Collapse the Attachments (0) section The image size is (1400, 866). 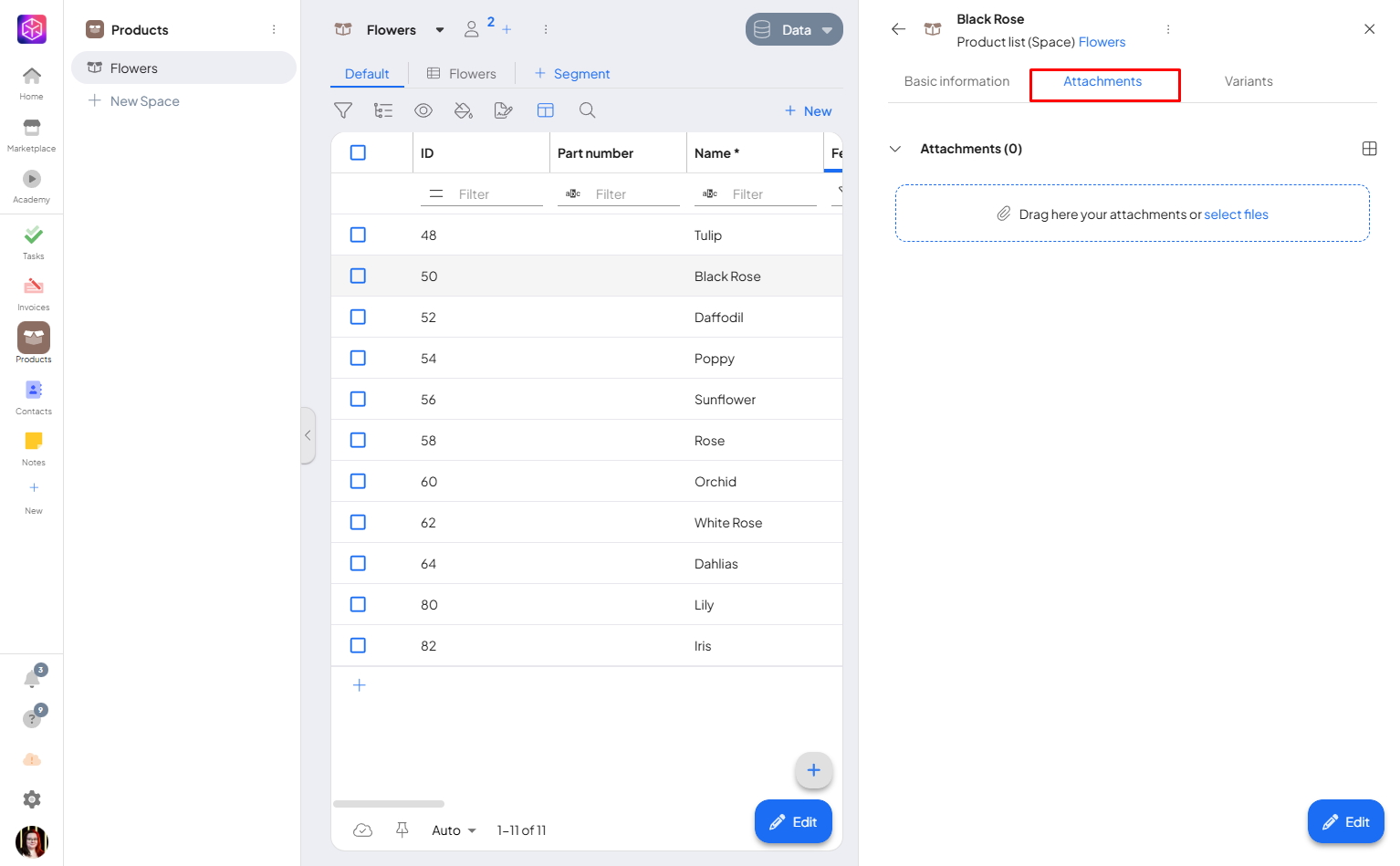click(896, 149)
